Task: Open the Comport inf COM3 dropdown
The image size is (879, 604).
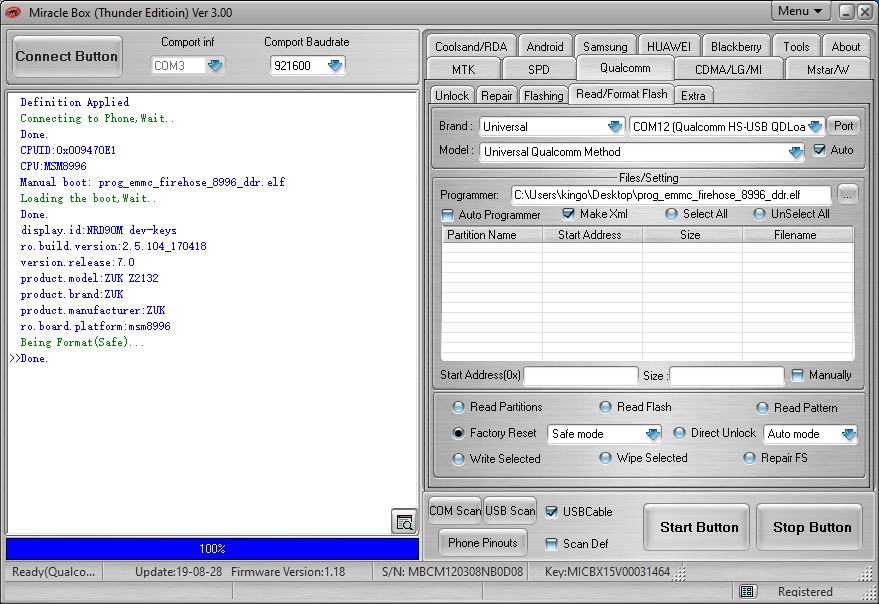Action: (215, 66)
